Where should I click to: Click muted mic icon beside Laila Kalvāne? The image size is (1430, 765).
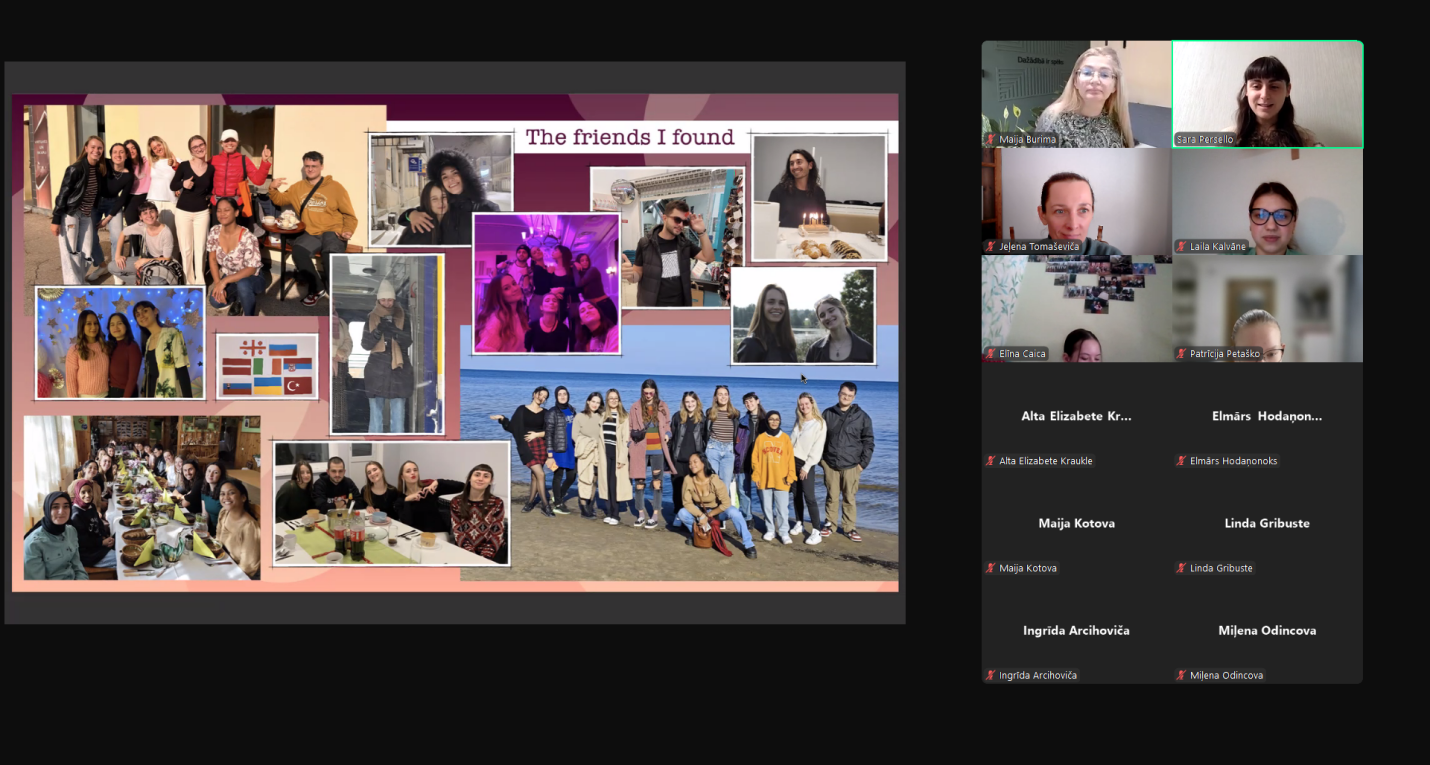coord(1182,247)
